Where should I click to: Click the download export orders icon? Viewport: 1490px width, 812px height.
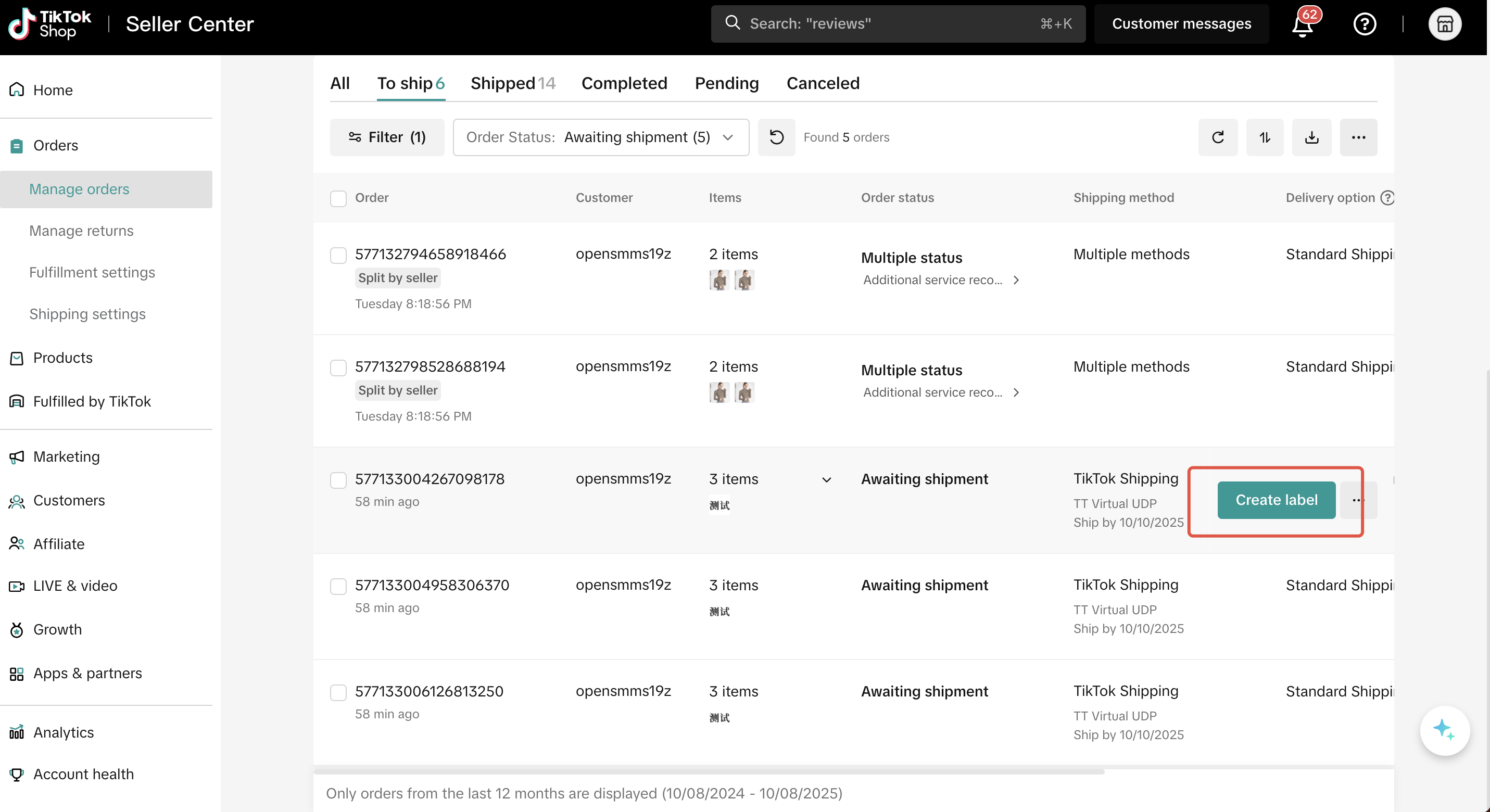click(x=1311, y=137)
